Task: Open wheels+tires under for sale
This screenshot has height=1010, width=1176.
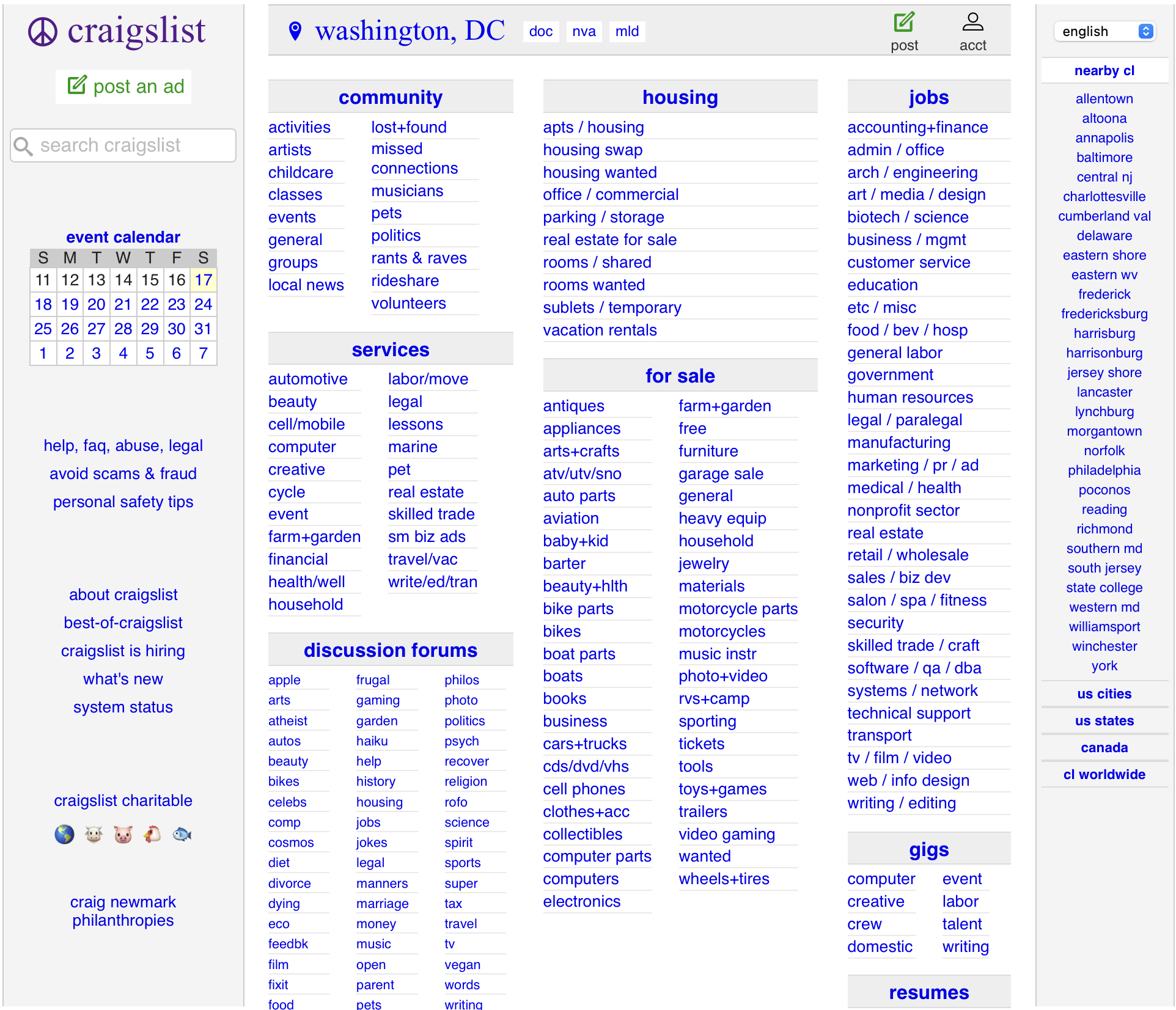Action: [x=724, y=879]
